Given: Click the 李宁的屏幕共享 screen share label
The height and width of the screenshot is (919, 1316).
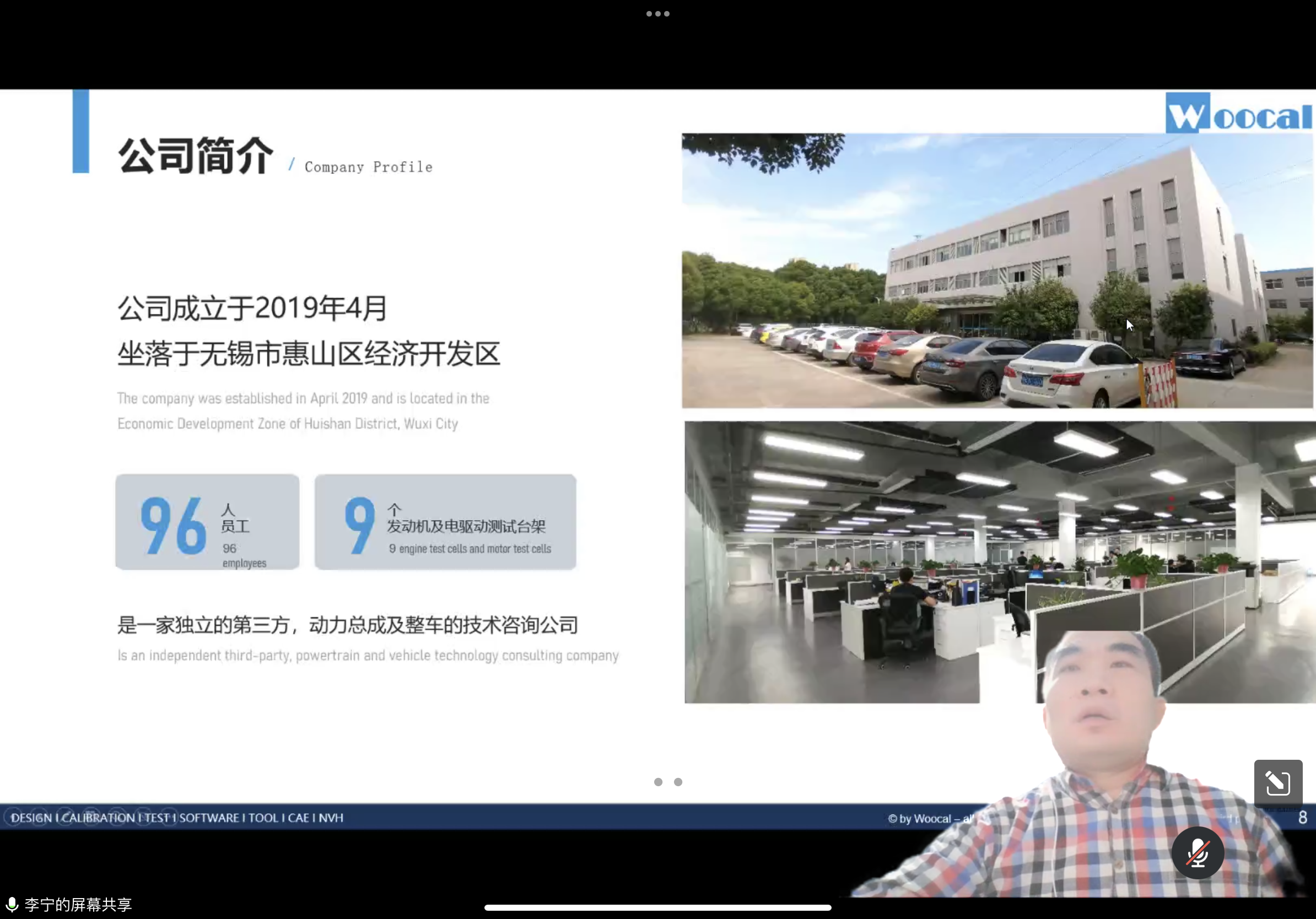Looking at the screenshot, I should pos(78,904).
